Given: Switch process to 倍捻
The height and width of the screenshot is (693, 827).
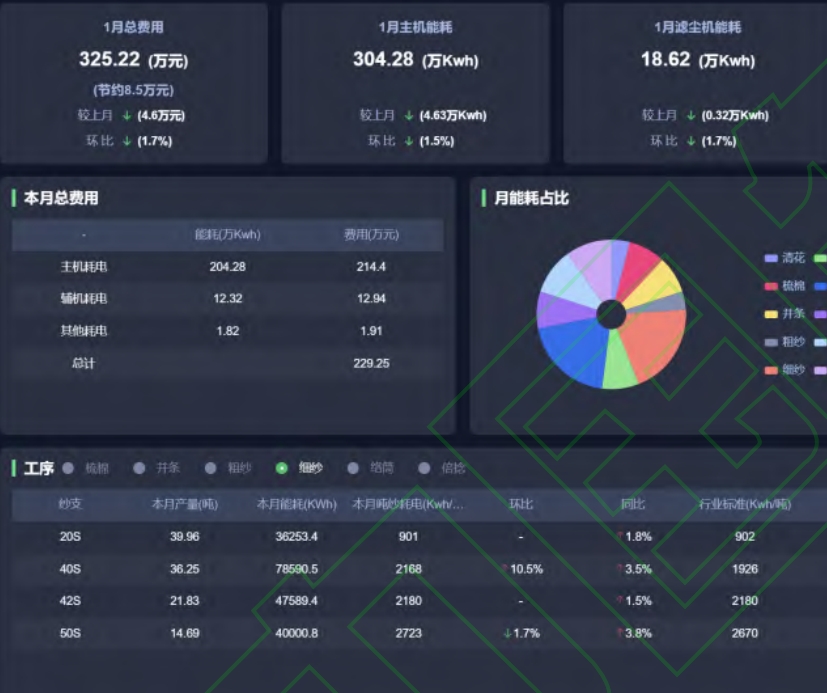Looking at the screenshot, I should pos(424,468).
